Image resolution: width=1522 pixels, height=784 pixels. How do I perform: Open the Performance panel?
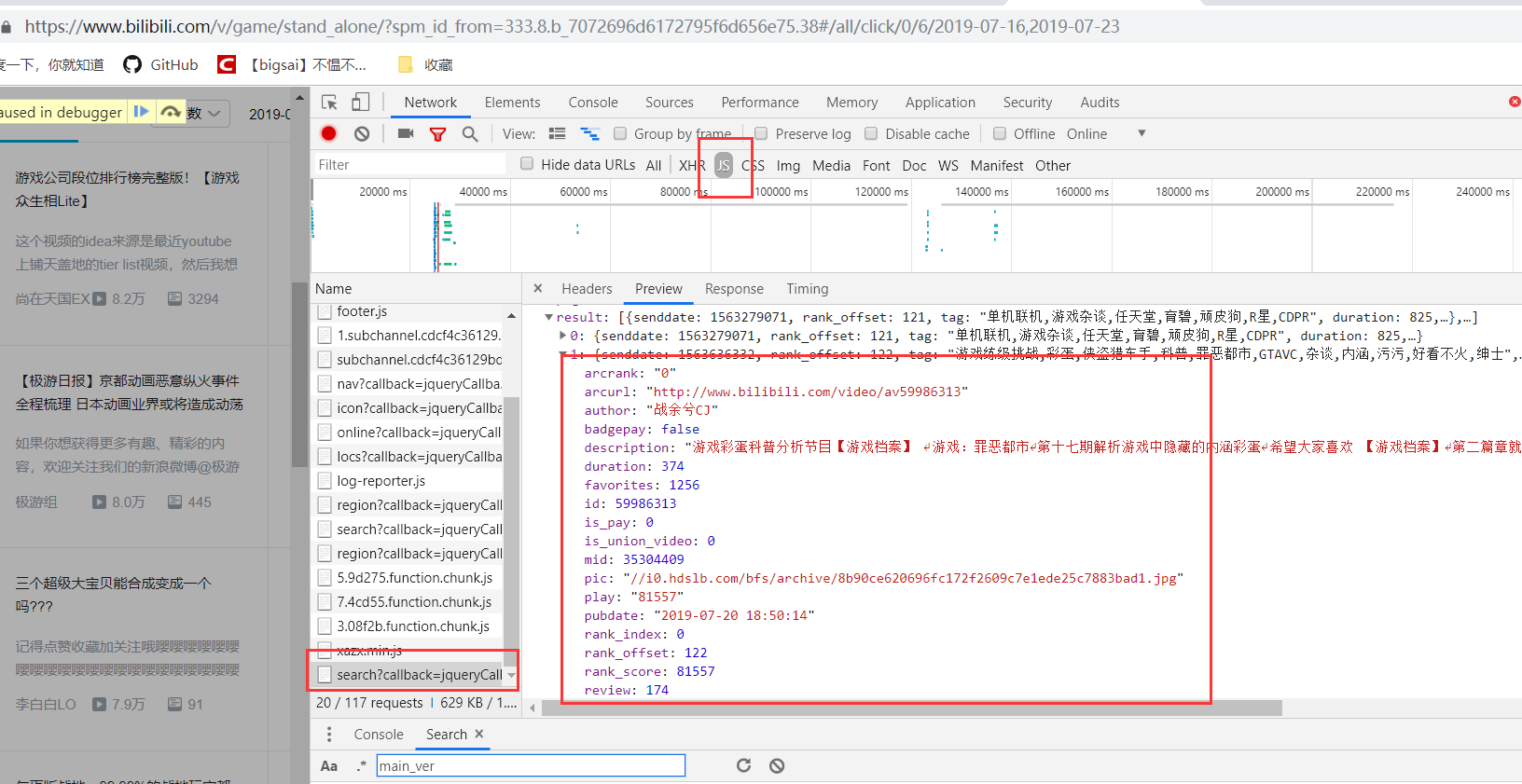click(x=760, y=103)
